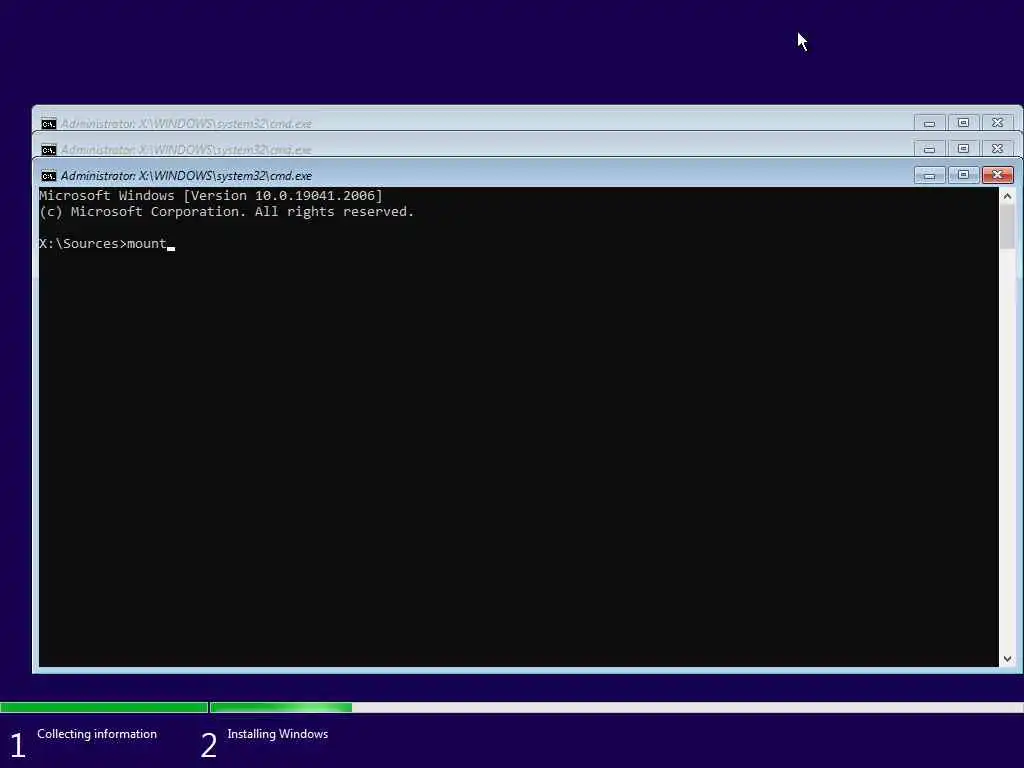Maximize the front cmd.exe window

[963, 175]
